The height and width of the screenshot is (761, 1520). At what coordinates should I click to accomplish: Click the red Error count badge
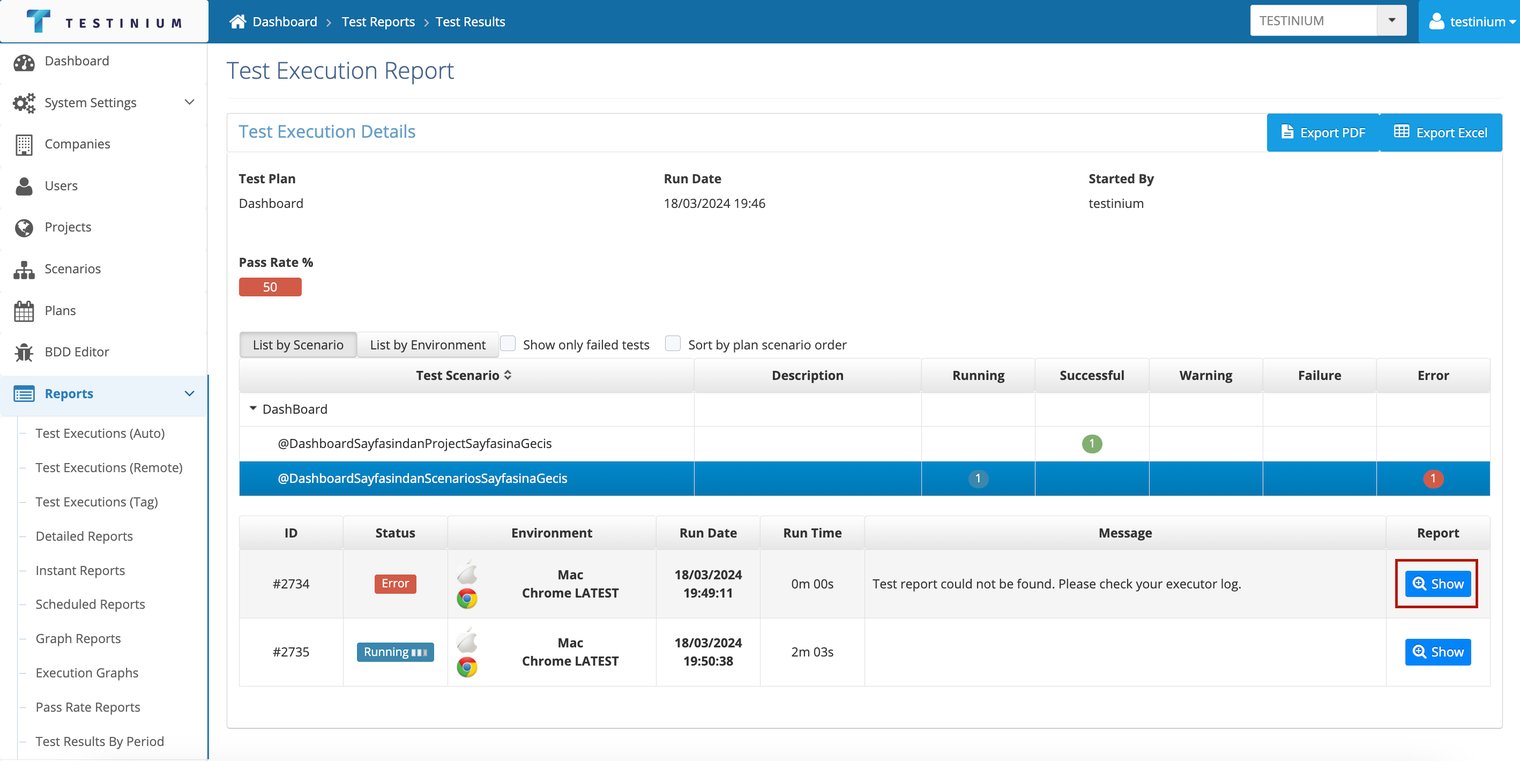[1433, 479]
